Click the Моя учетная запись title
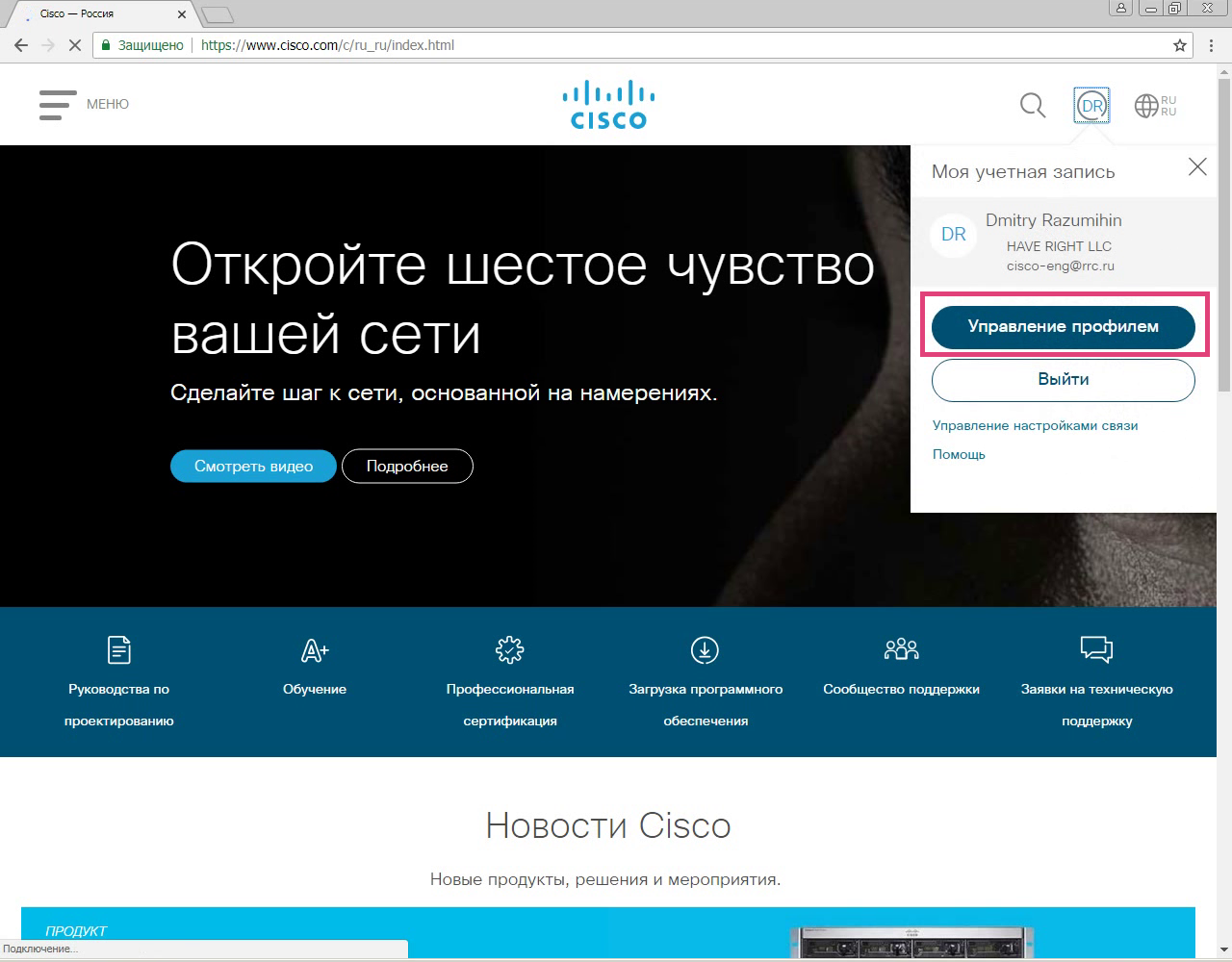 click(x=1023, y=171)
